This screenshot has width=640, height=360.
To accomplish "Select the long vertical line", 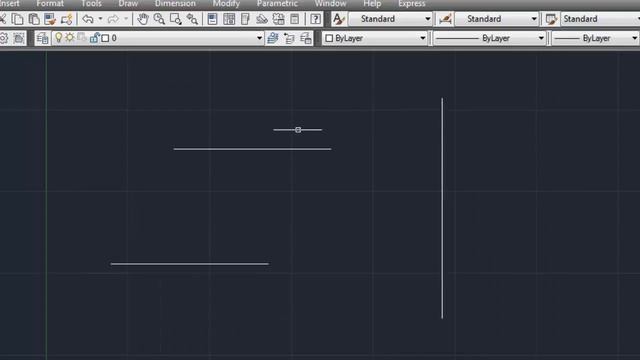I will tap(442, 208).
